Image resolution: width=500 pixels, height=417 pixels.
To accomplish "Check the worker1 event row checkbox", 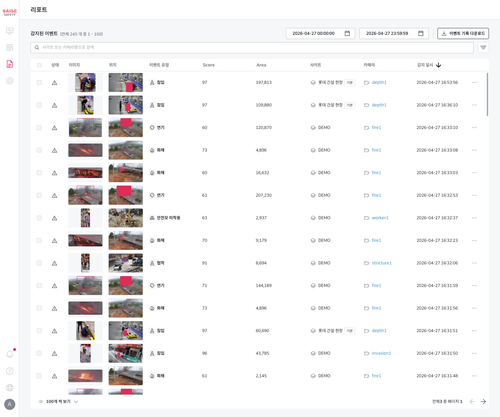I will pyautogui.click(x=39, y=218).
